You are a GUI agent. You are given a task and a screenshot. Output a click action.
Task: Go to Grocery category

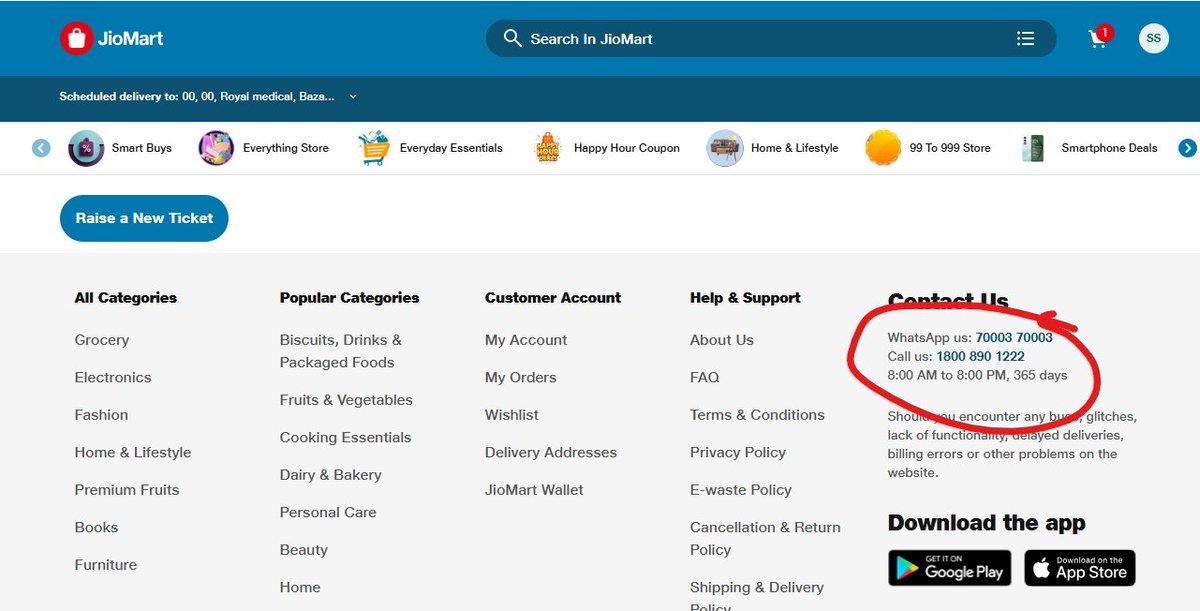pos(102,340)
